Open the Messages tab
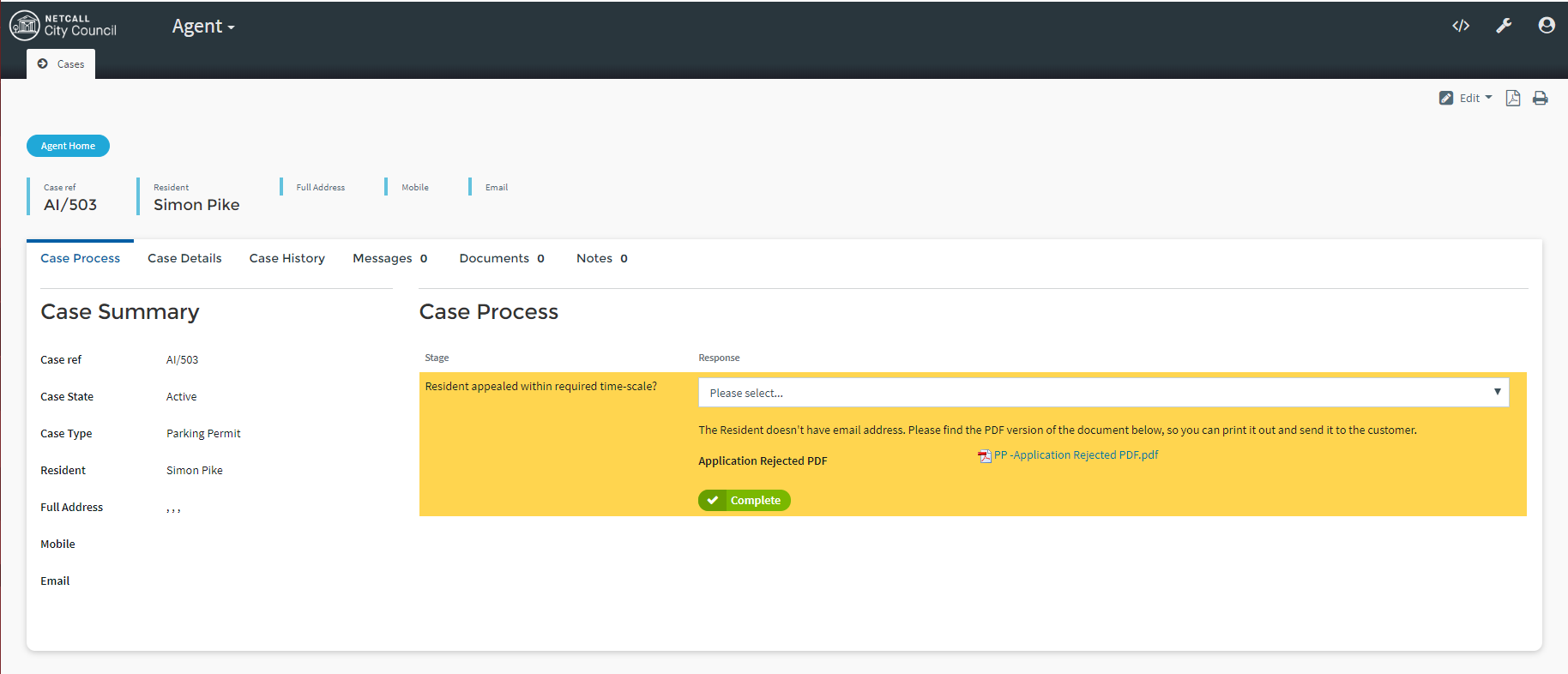 [x=389, y=258]
